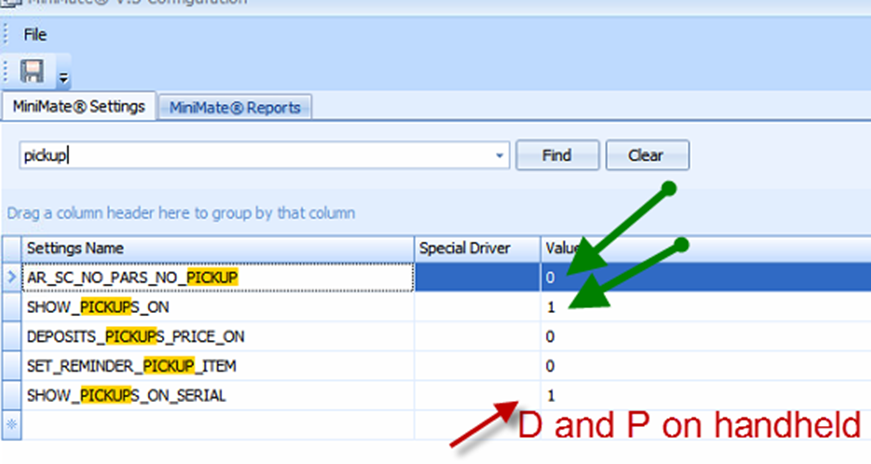Viewport: 871px width, 464px height.
Task: Select the DEPOSITS_PICKUPS_PRICE_ON setting
Action: click(x=218, y=336)
